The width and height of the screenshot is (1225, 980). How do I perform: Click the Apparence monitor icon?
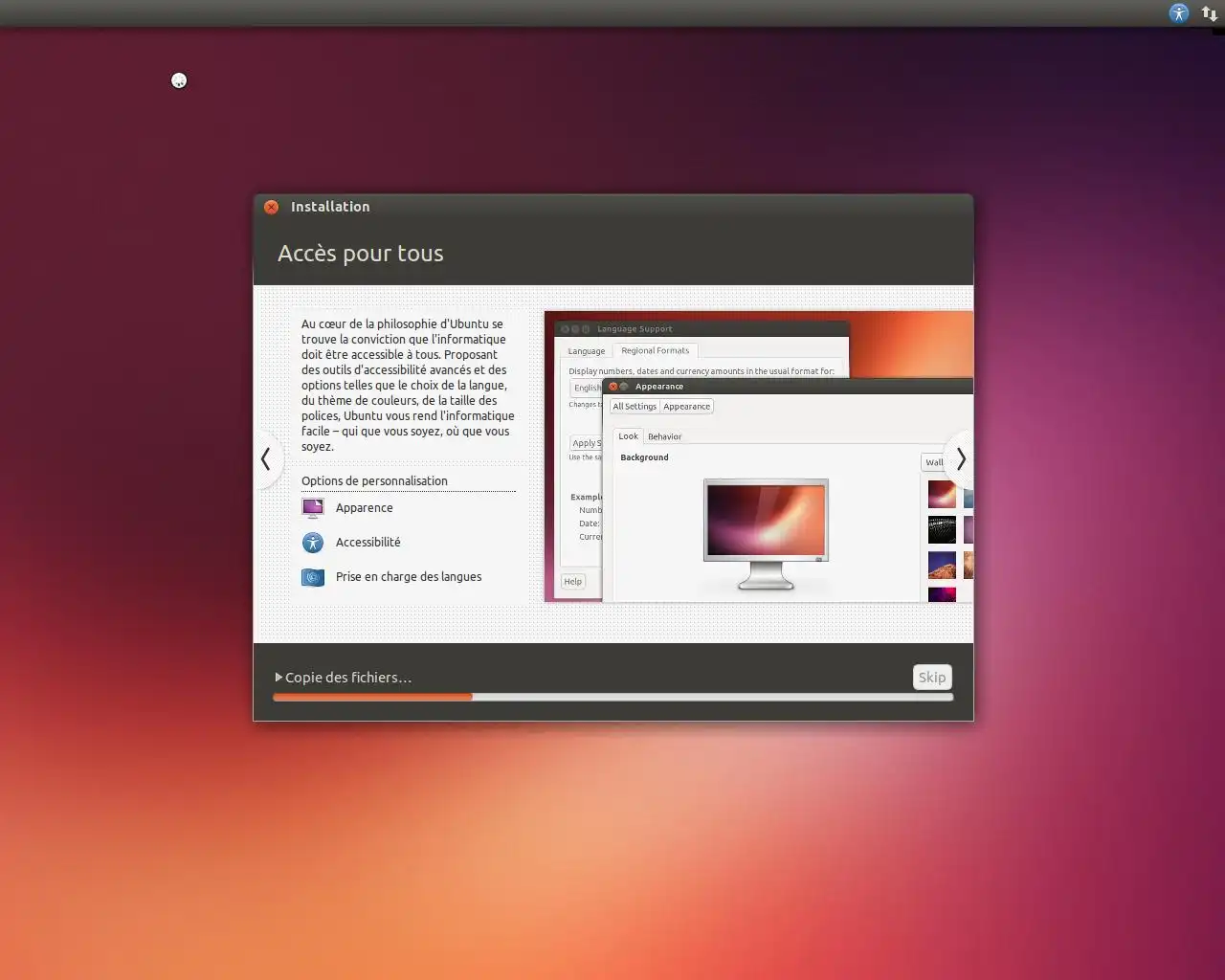tap(313, 508)
